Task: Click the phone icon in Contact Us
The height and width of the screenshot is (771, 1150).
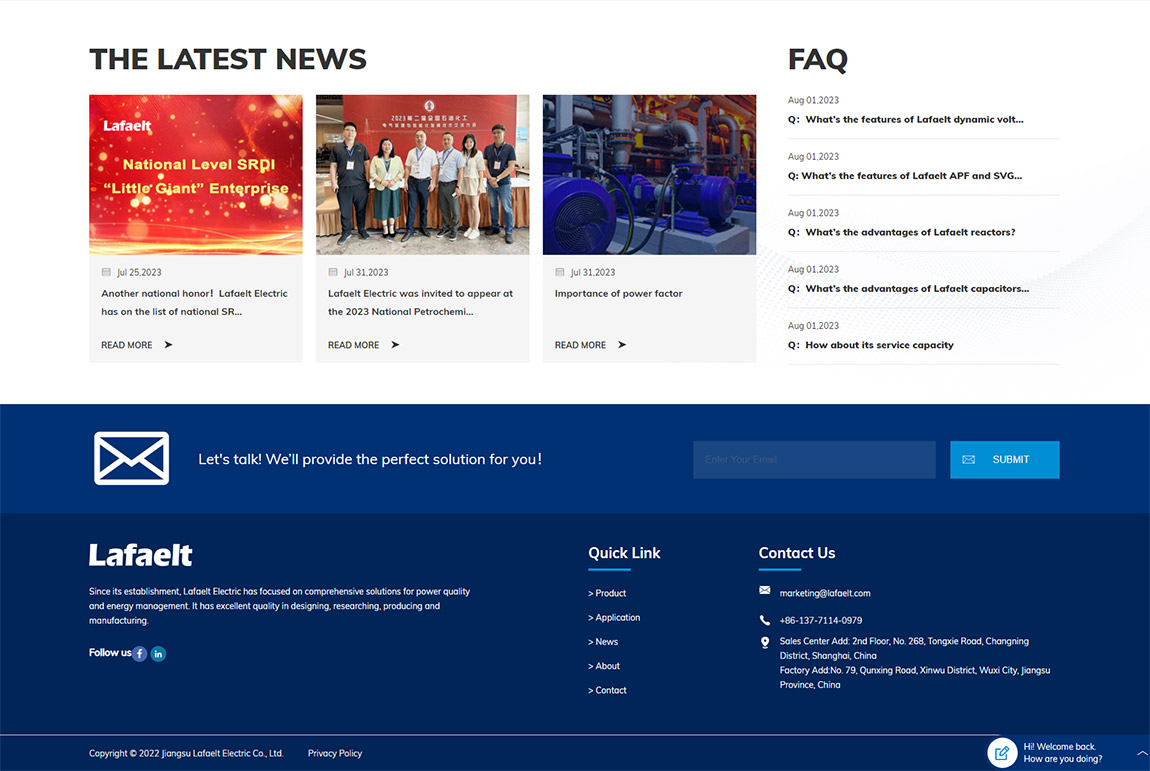Action: (x=765, y=620)
